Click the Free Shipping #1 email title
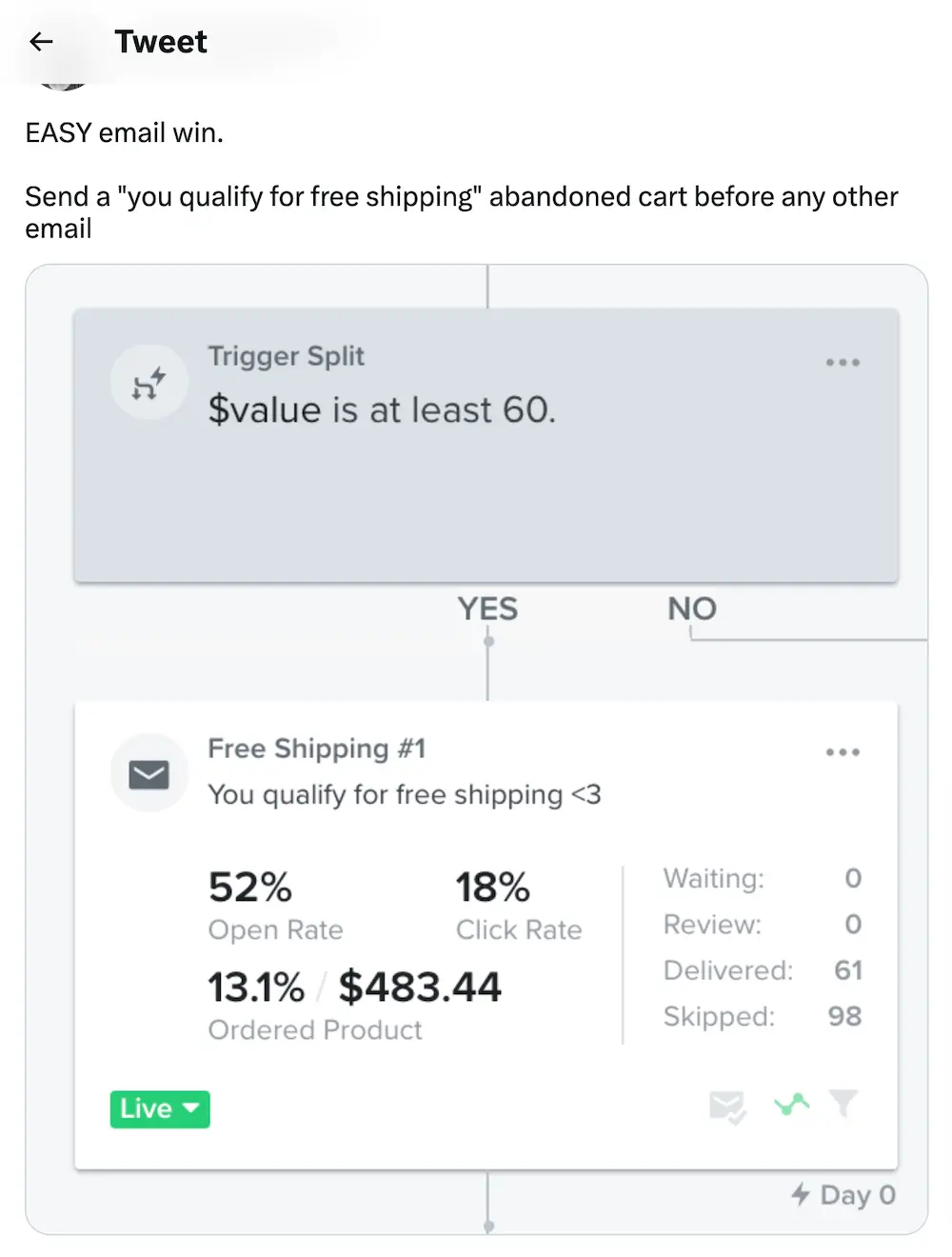This screenshot has width=952, height=1257. tap(316, 749)
